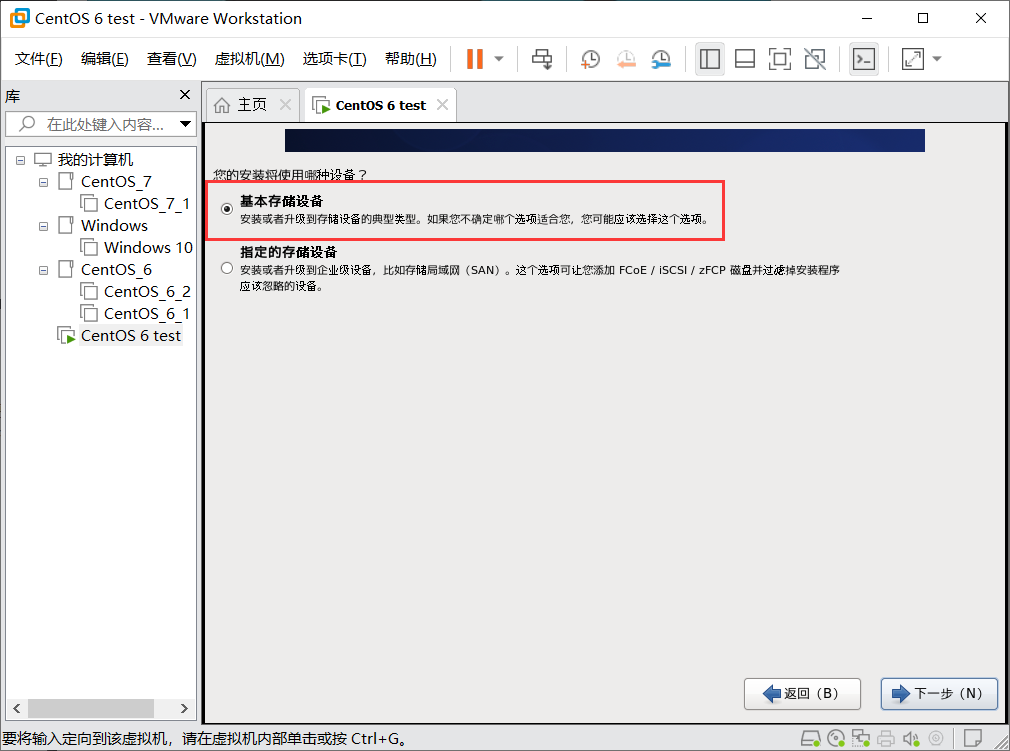Click the hard disk status icon
Screen dimensions: 1010x751
810,738
